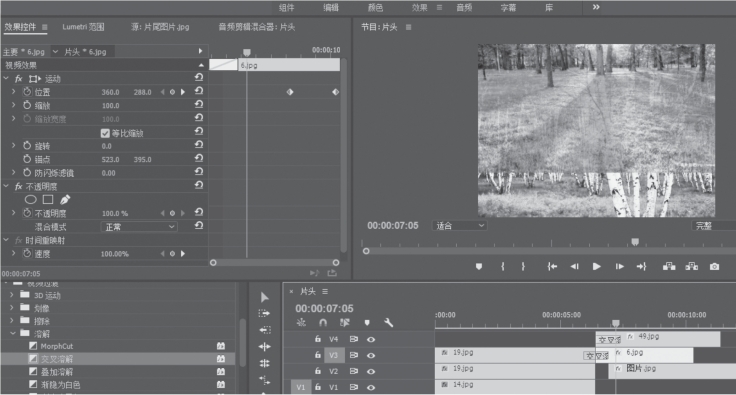Select the free draw bezier pen mask

click(x=65, y=199)
